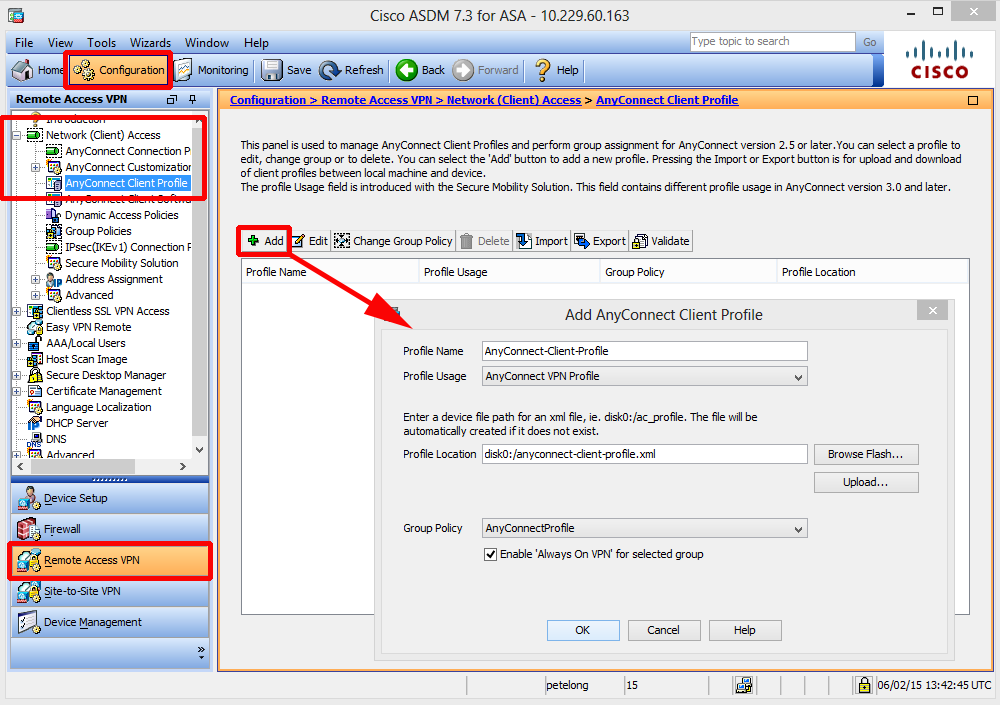The image size is (1000, 705).
Task: Click the Go search button
Action: click(x=870, y=42)
